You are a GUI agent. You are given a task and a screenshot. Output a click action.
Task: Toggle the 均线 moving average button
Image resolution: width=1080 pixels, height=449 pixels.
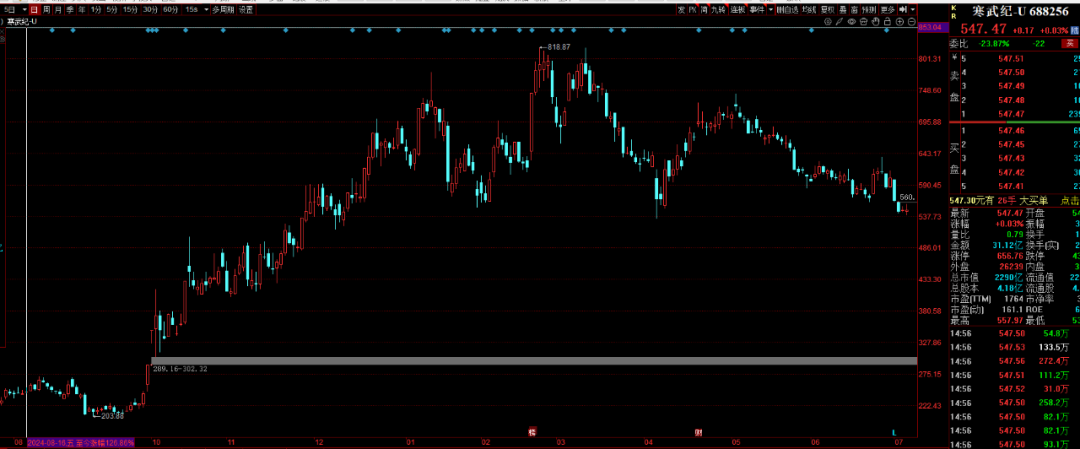coord(809,10)
